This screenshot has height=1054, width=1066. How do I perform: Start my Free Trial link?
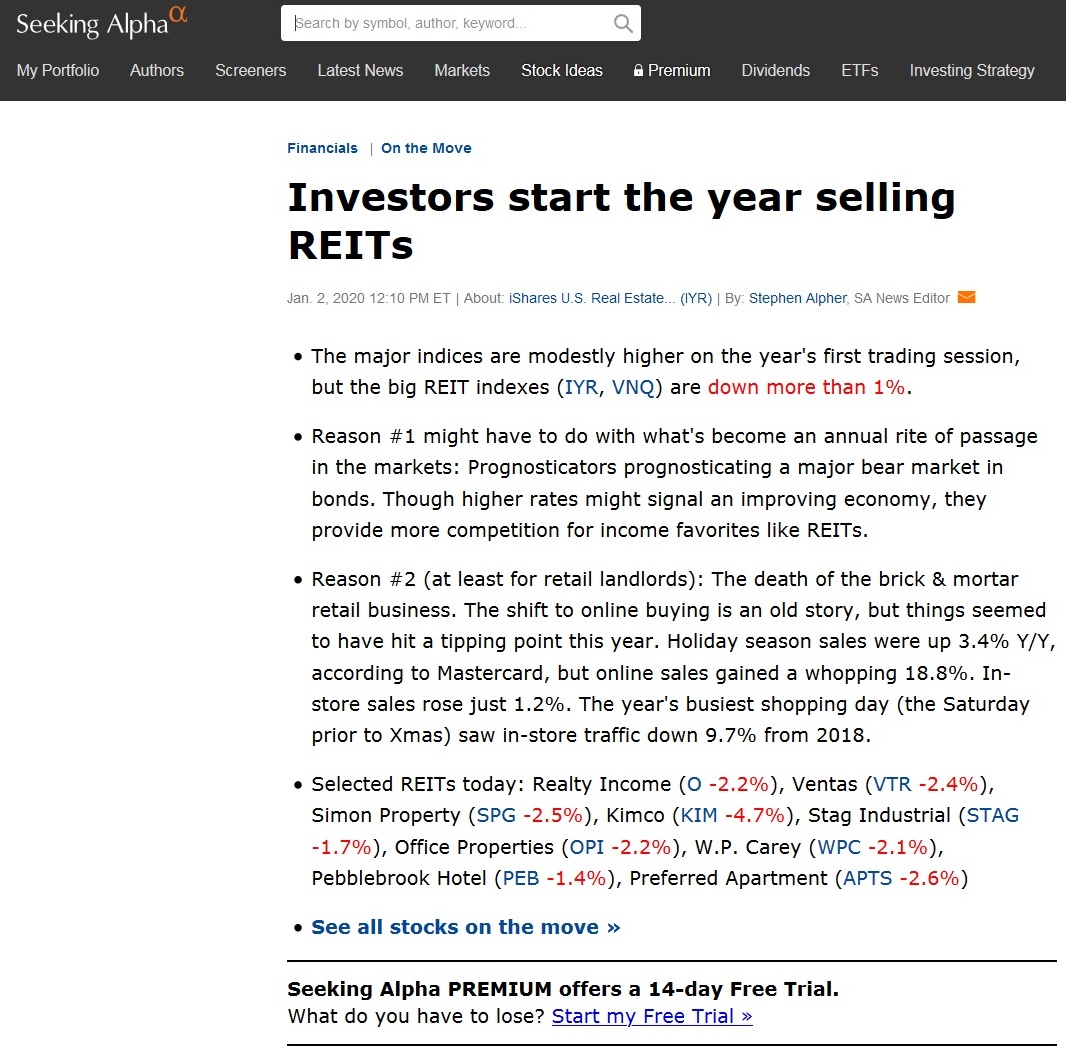click(652, 1016)
